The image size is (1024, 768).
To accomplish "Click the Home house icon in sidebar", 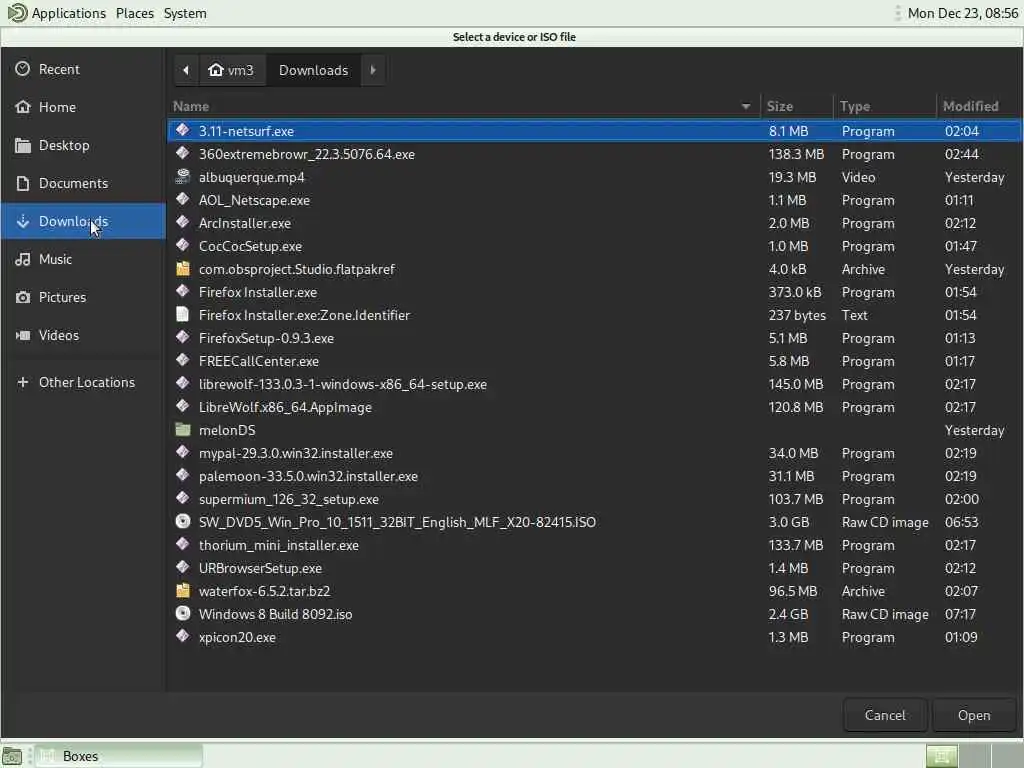I will click(x=22, y=106).
